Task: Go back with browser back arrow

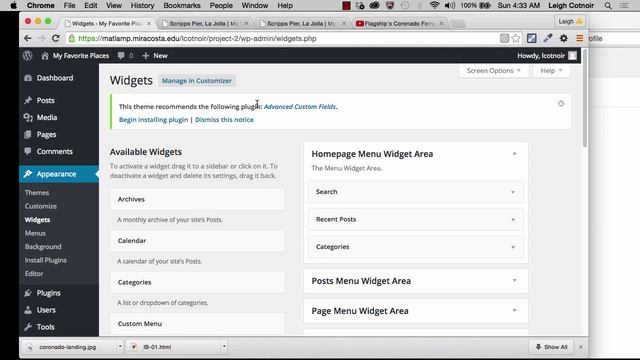Action: click(x=27, y=38)
